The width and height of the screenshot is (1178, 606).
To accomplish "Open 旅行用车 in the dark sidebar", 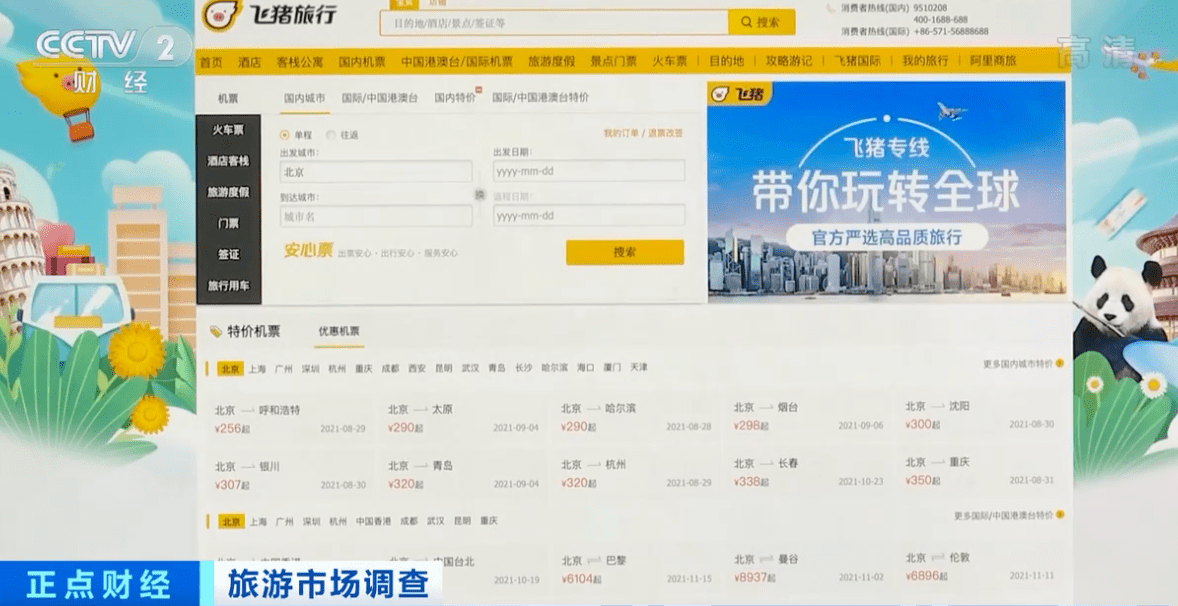I will pyautogui.click(x=228, y=286).
